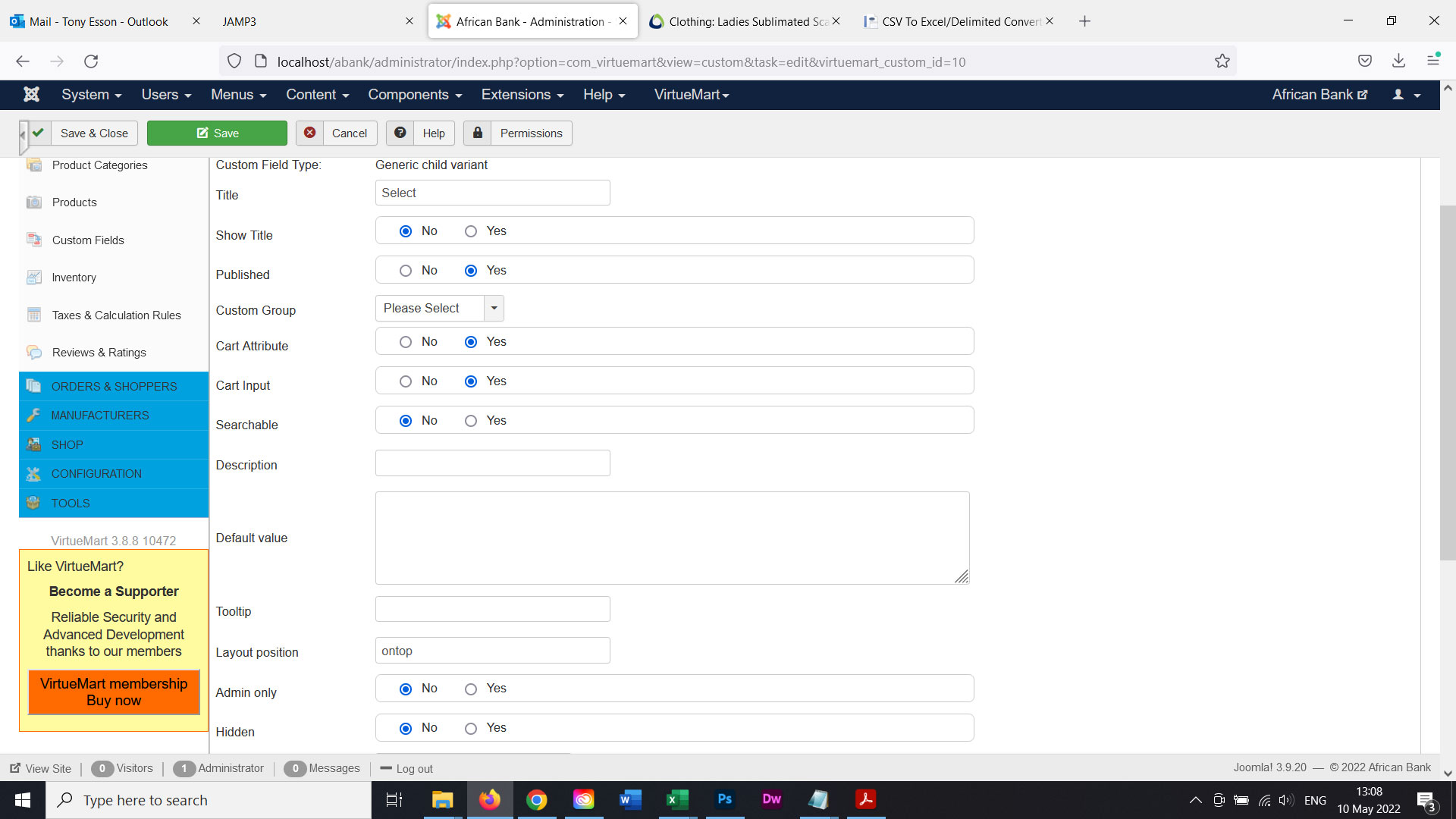Set Show Title to Yes

(471, 231)
